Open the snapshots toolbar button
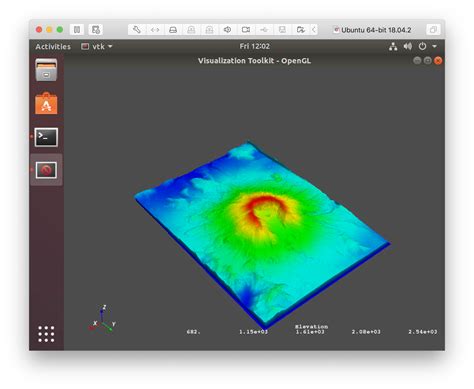Viewport: 474px width, 389px height. point(96,30)
